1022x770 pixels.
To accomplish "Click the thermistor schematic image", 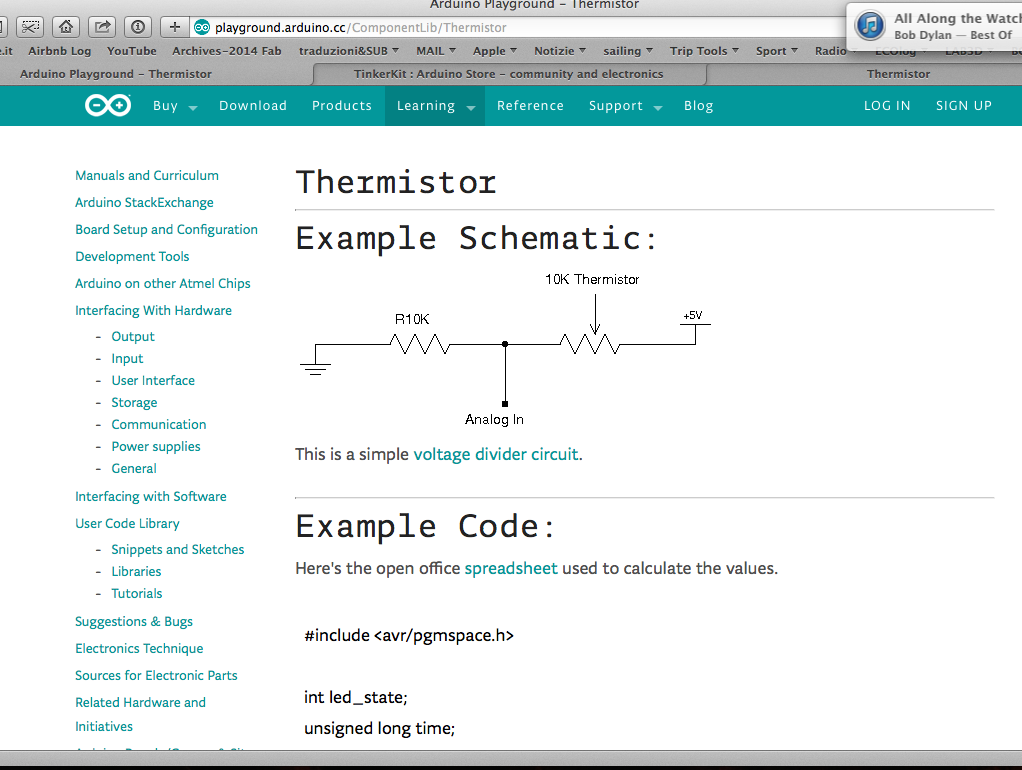I will (505, 349).
